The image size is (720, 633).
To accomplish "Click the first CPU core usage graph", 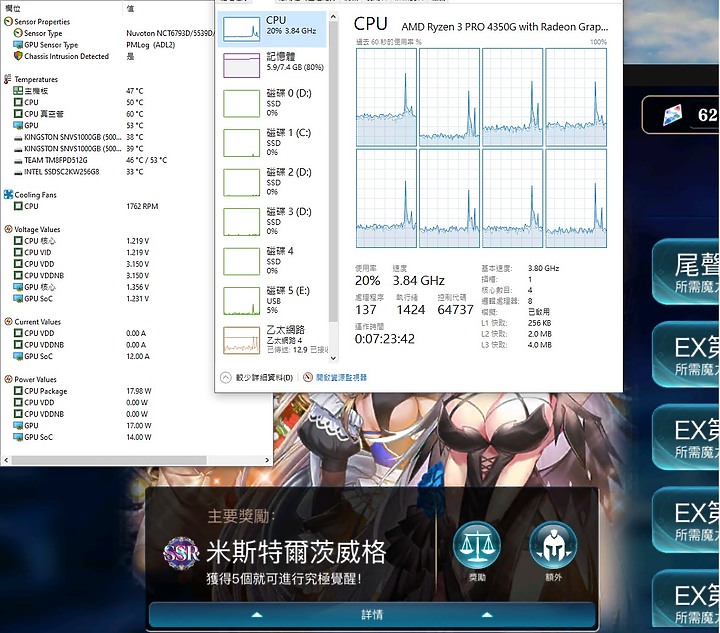I will (x=386, y=97).
